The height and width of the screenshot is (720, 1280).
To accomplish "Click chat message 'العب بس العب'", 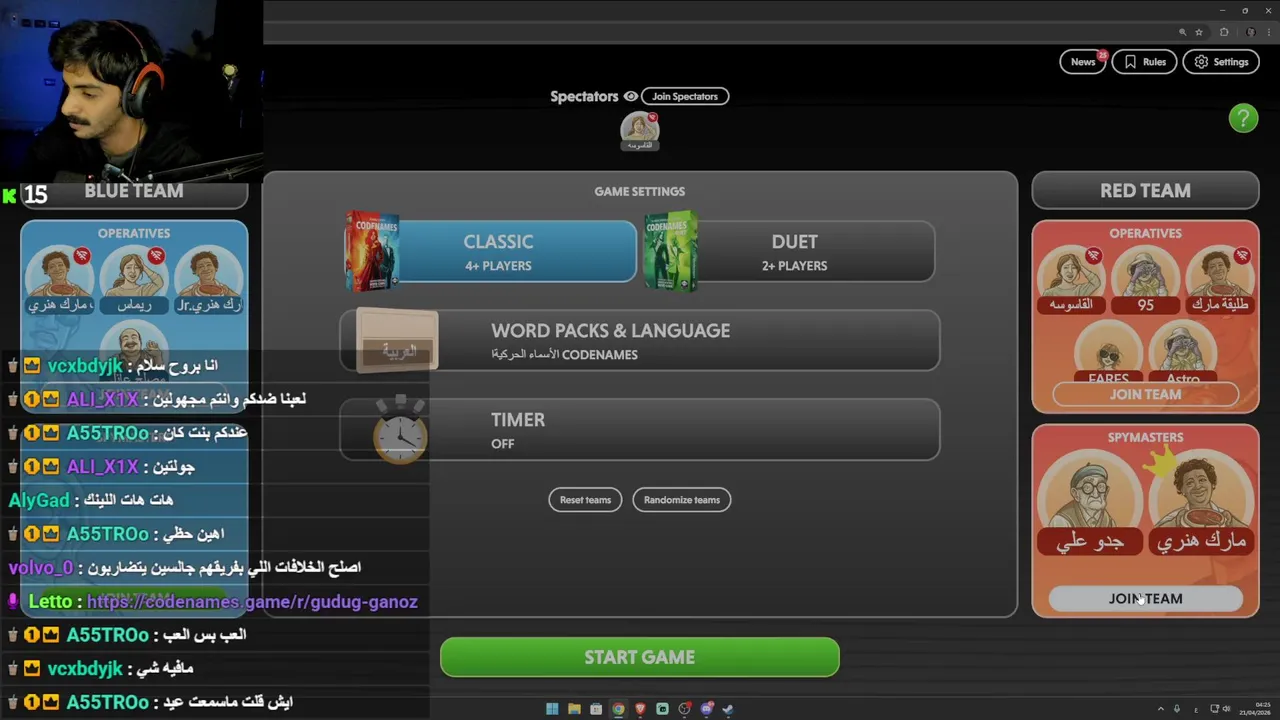I will pos(204,635).
